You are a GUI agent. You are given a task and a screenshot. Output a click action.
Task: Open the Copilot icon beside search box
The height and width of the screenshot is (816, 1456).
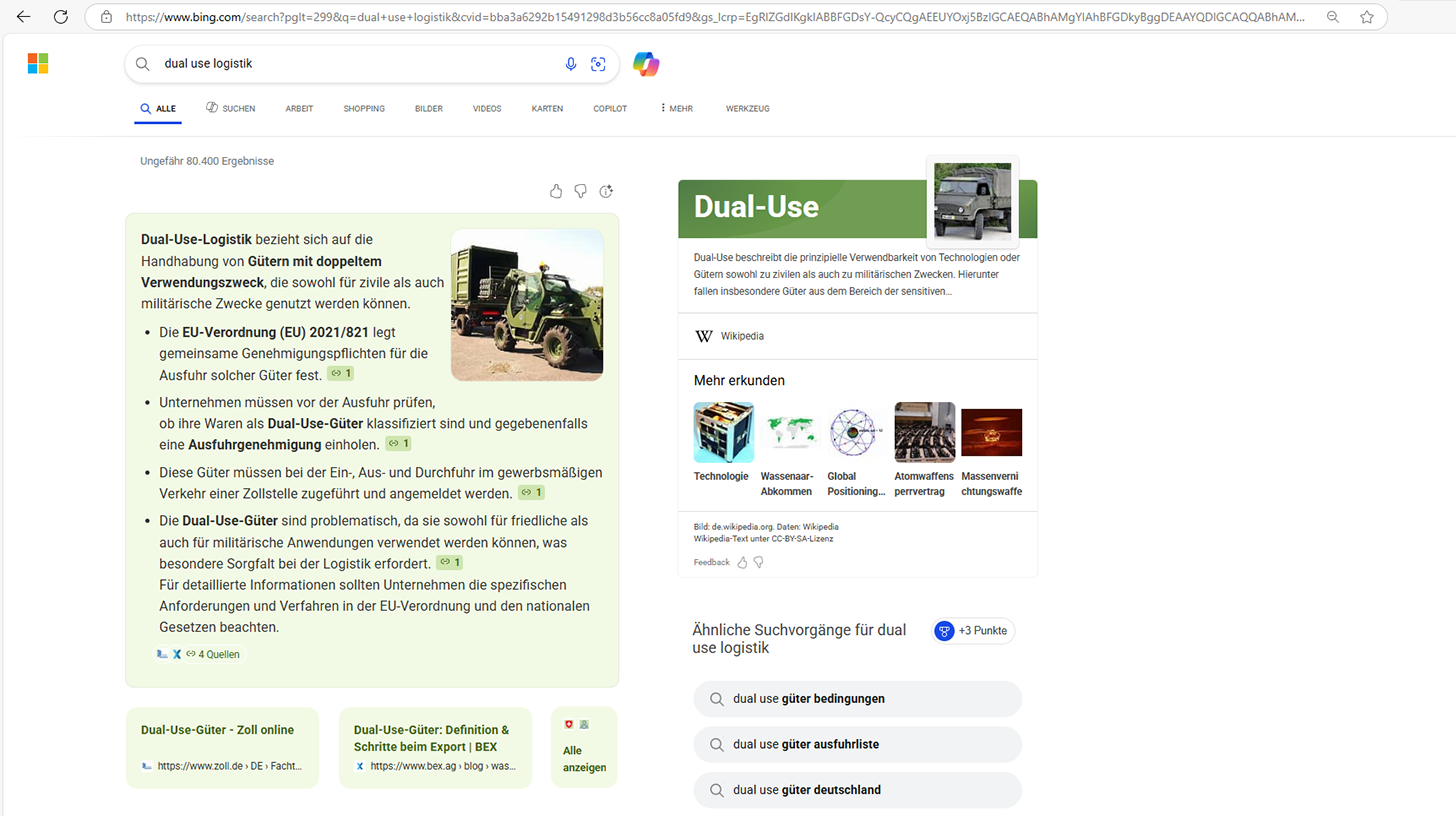pyautogui.click(x=646, y=65)
